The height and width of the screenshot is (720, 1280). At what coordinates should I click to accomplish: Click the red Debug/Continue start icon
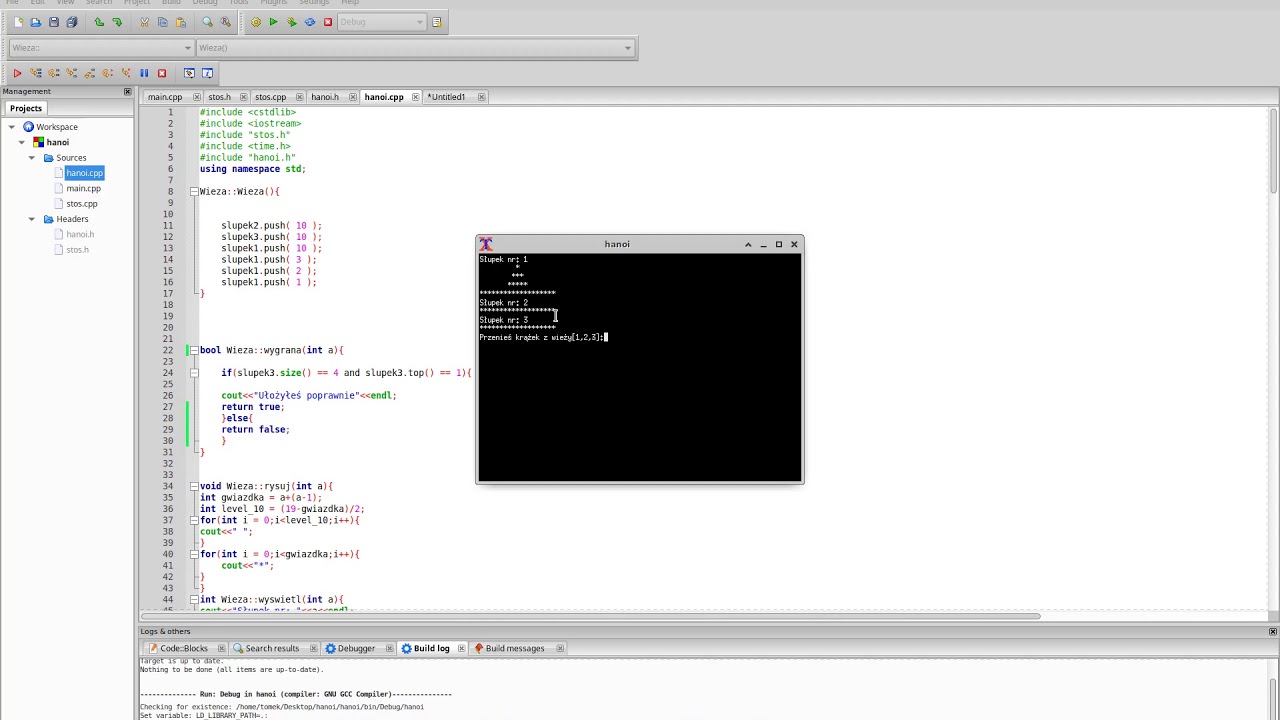[17, 73]
